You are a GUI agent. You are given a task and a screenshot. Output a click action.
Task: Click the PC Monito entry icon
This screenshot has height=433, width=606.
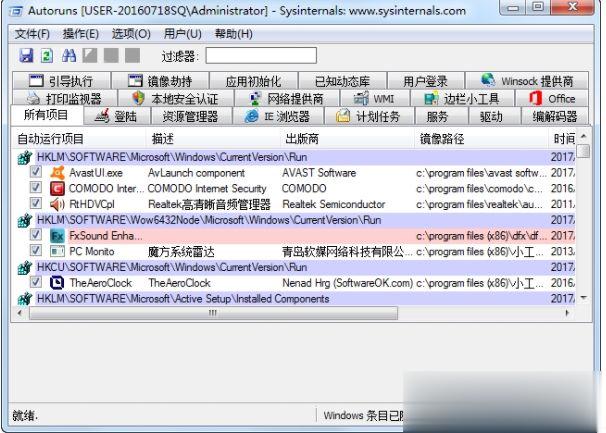pos(57,251)
